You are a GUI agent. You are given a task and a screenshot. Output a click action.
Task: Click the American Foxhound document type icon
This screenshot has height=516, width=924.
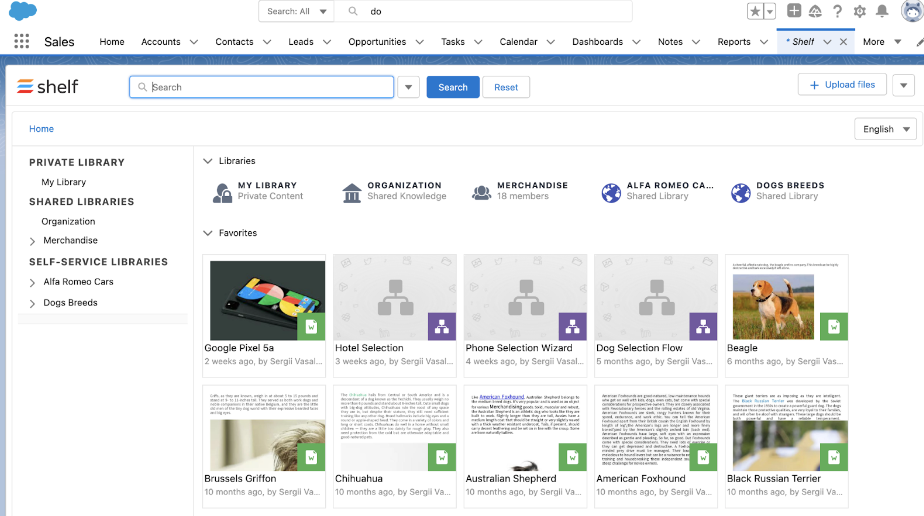703,457
